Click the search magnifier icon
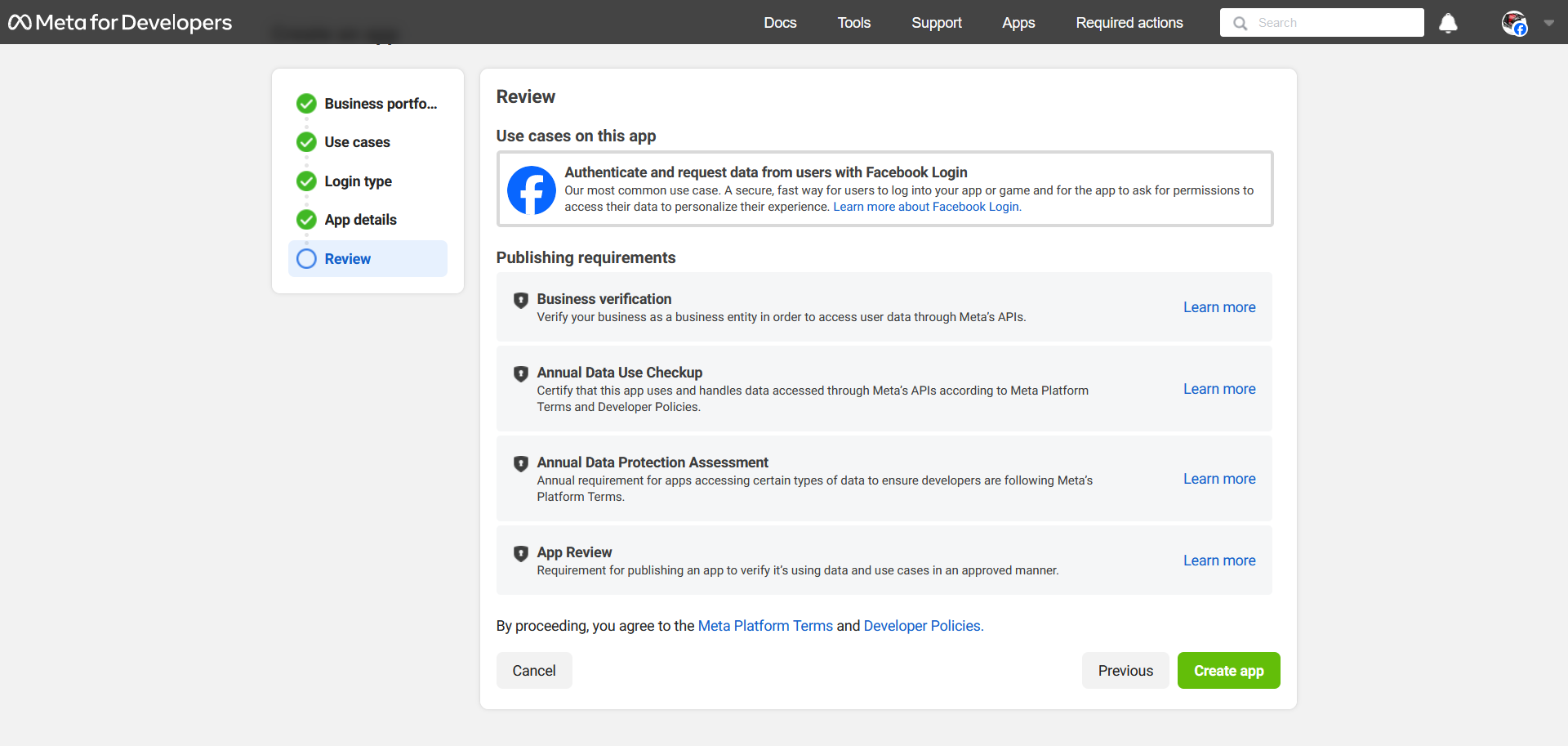 click(x=1240, y=23)
